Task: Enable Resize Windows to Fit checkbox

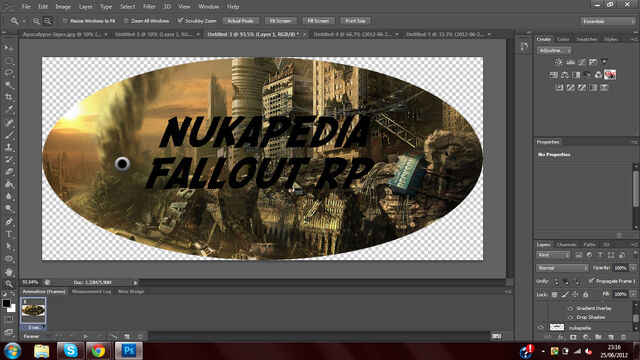Action: pyautogui.click(x=65, y=20)
